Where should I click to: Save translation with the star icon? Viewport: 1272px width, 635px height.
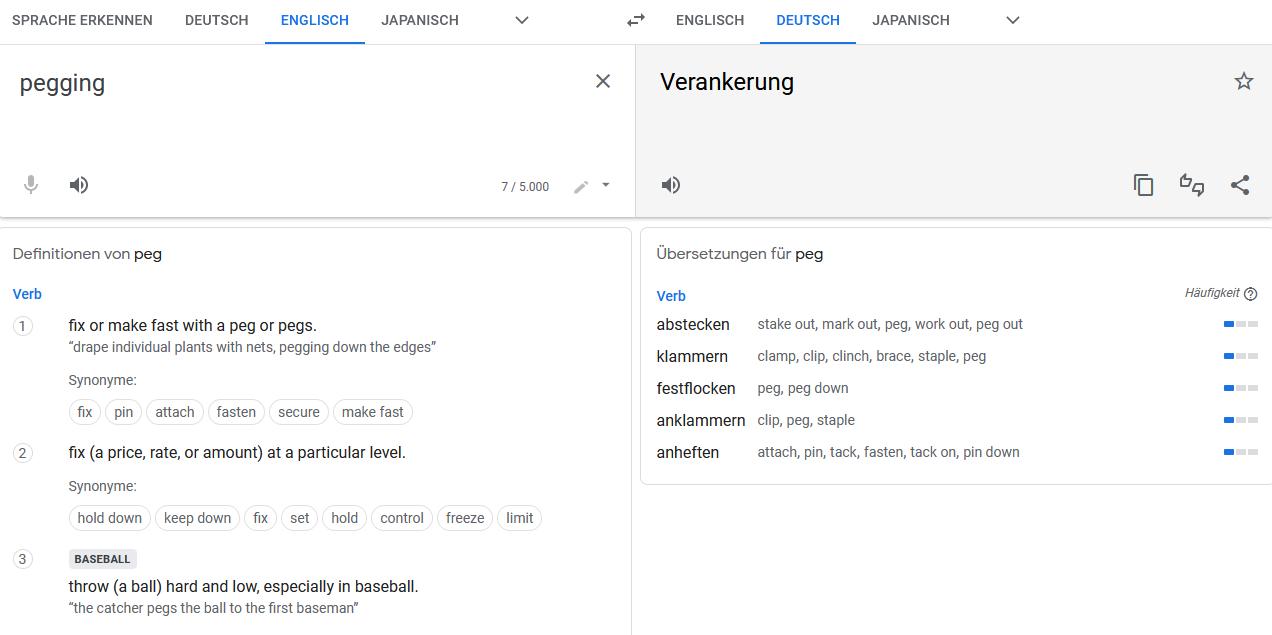[1243, 82]
